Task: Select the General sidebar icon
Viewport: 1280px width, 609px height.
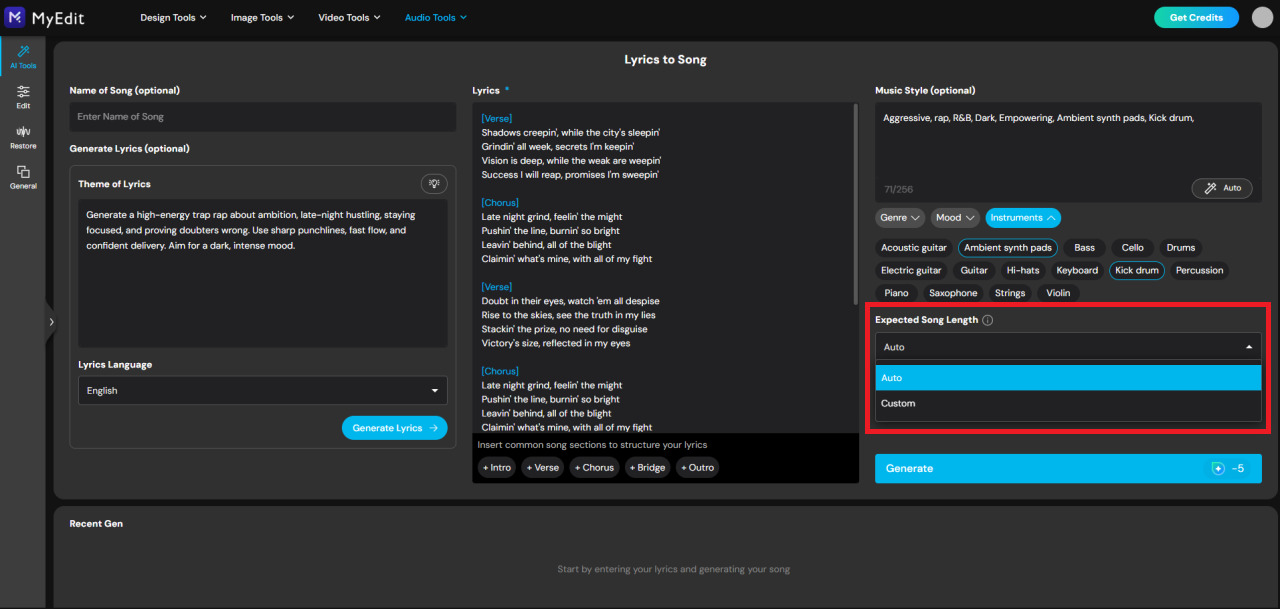Action: click(23, 177)
